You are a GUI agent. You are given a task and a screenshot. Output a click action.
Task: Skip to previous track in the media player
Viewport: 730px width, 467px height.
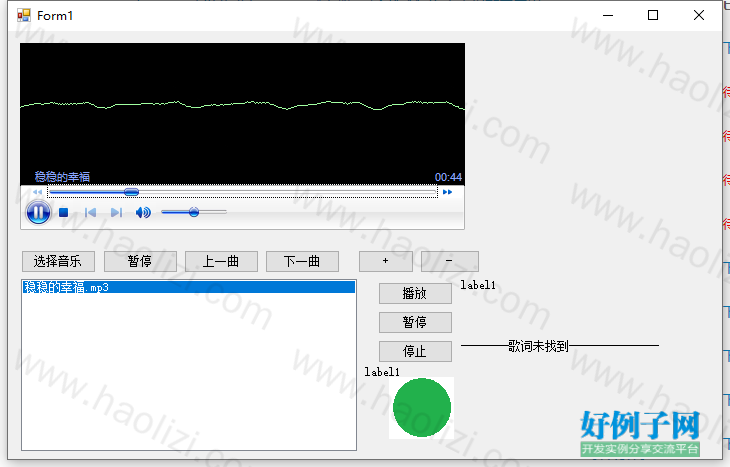point(90,213)
